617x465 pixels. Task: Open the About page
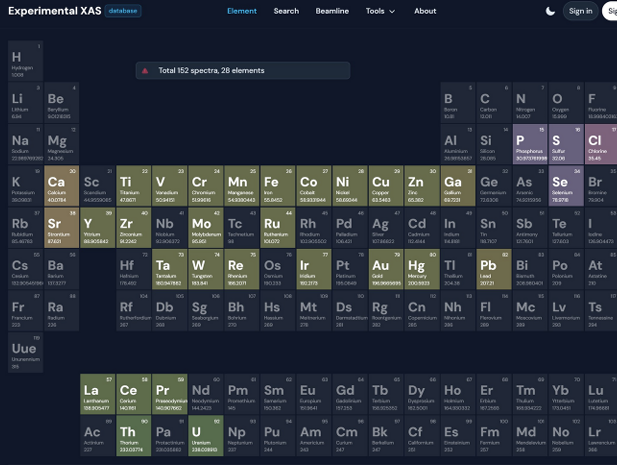[x=425, y=11]
